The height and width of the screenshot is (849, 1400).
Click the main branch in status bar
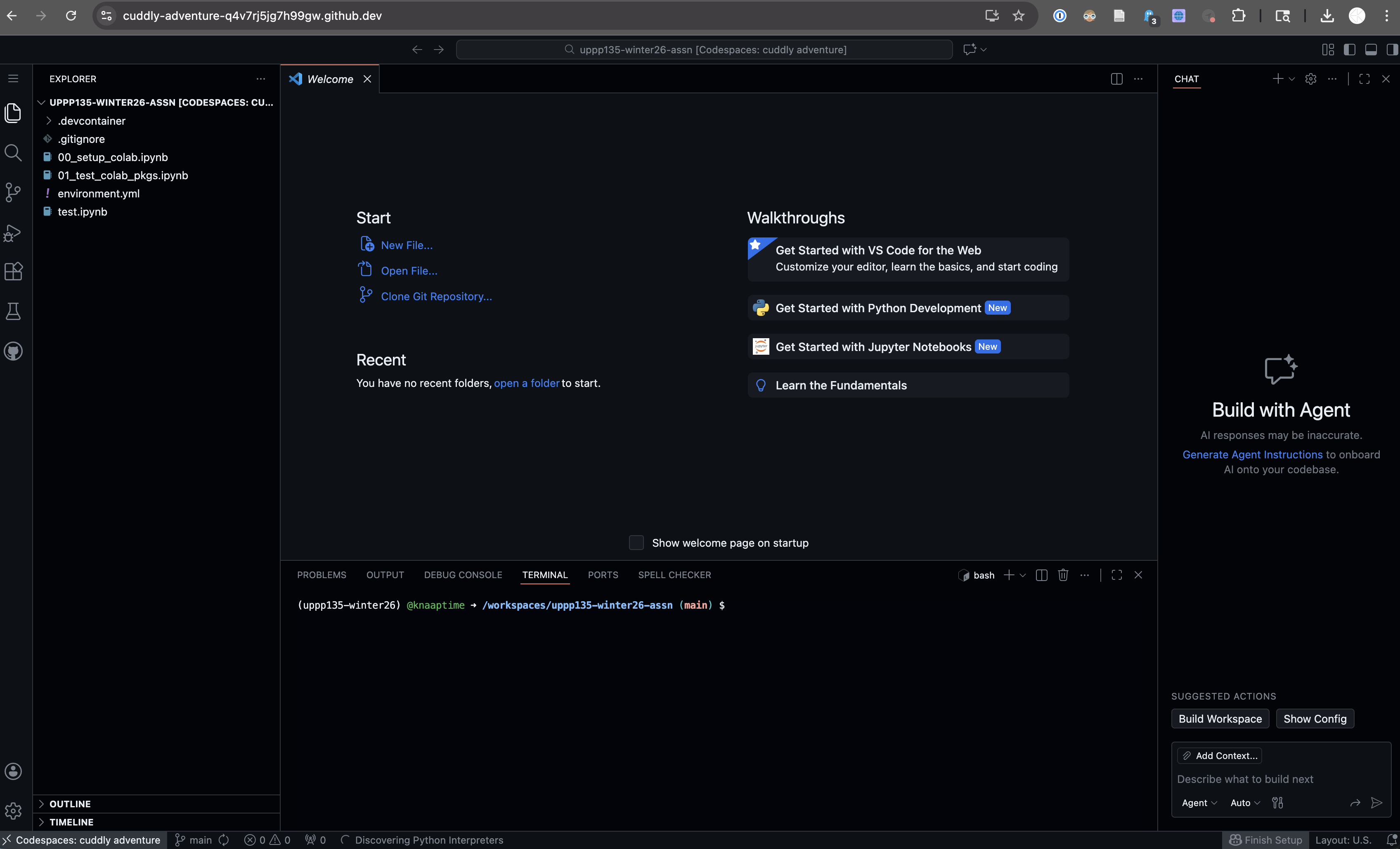click(193, 840)
